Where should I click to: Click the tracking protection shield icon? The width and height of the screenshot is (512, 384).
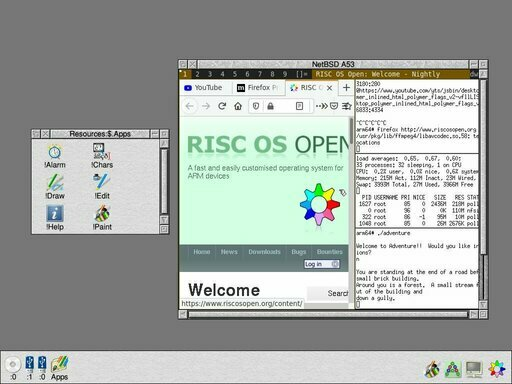(256, 106)
